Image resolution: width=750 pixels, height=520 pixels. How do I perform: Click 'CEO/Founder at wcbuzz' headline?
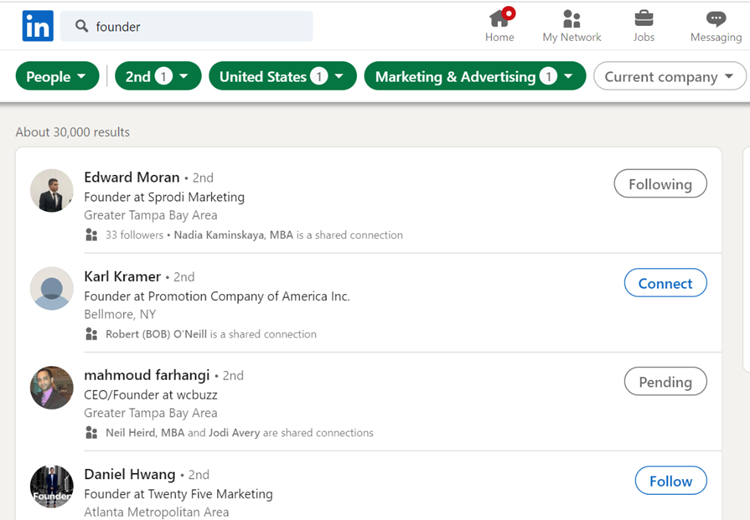(151, 395)
